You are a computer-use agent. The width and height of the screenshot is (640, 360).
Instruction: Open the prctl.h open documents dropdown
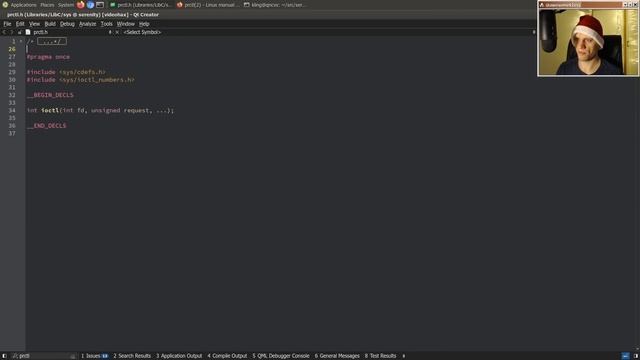coord(110,32)
